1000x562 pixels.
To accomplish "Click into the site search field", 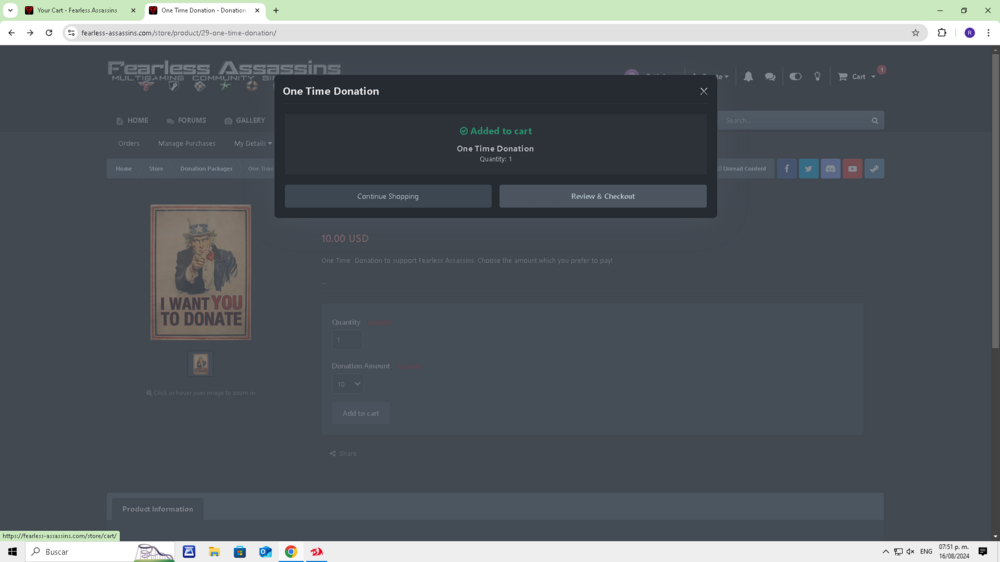I will (793, 121).
